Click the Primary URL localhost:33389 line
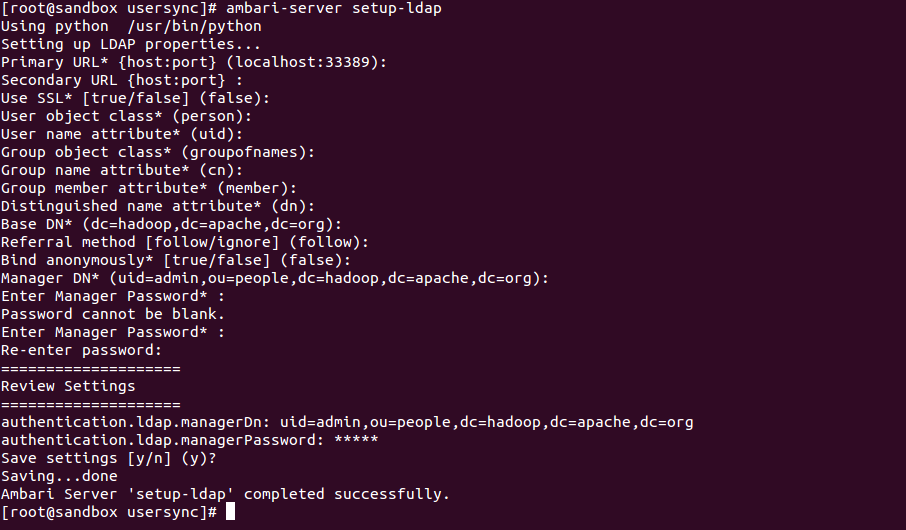 194,62
